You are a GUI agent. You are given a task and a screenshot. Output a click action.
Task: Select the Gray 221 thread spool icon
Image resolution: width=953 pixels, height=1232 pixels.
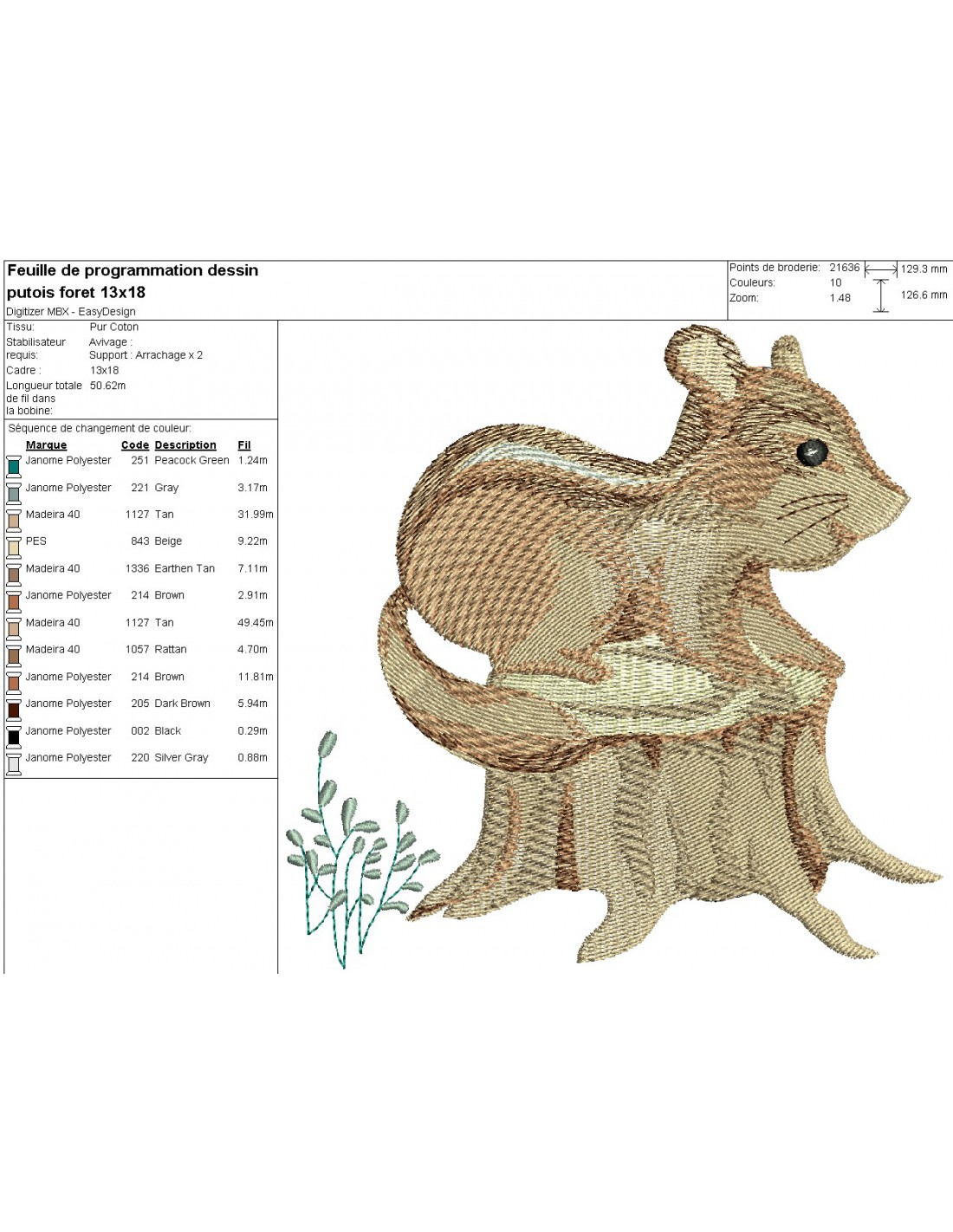[14, 492]
